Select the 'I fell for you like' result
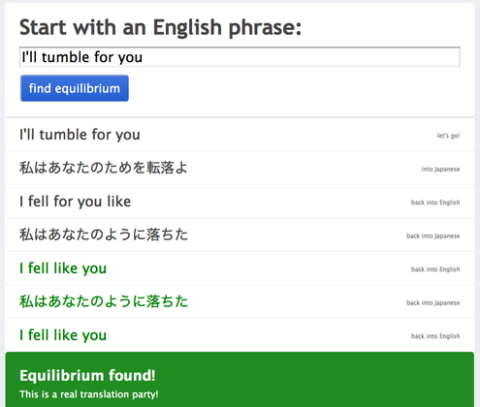This screenshot has width=480, height=407. pos(75,201)
